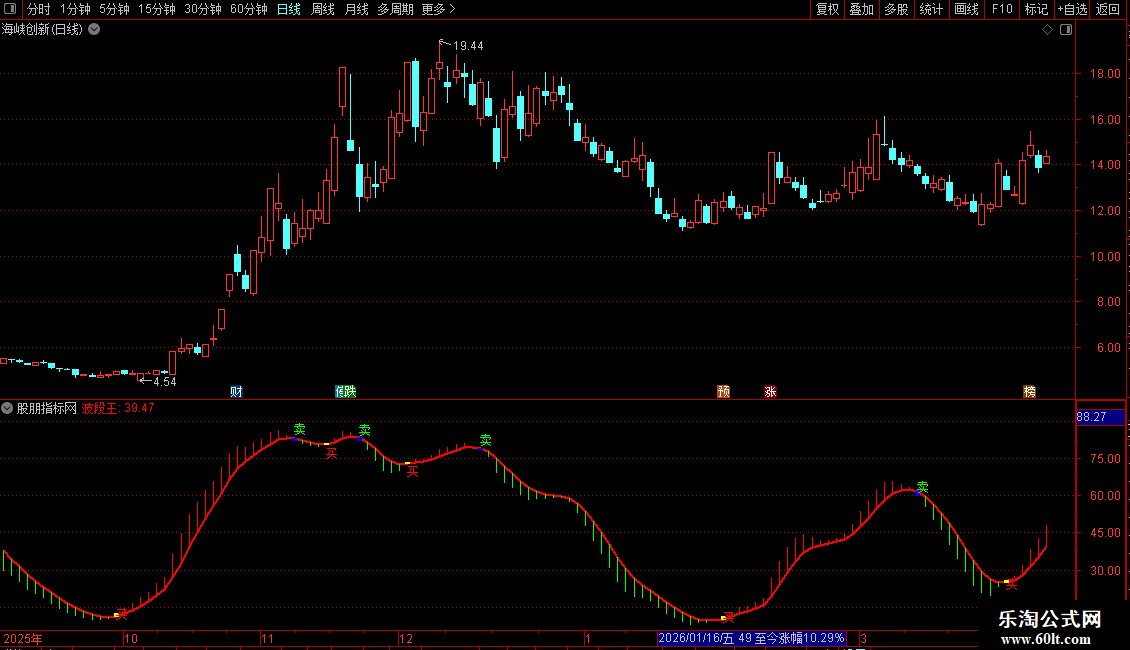Click the 海峡创新(日线) stock title
The width and height of the screenshot is (1130, 650).
tap(42, 30)
